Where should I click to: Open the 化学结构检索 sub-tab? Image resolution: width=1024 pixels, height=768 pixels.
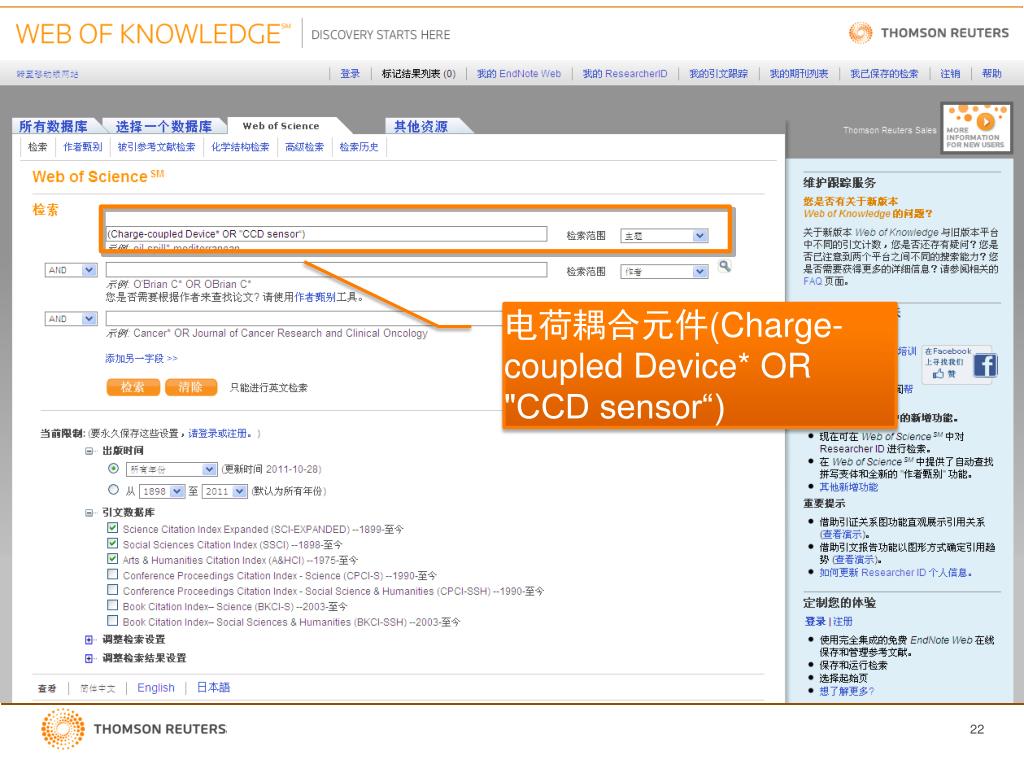coord(240,147)
